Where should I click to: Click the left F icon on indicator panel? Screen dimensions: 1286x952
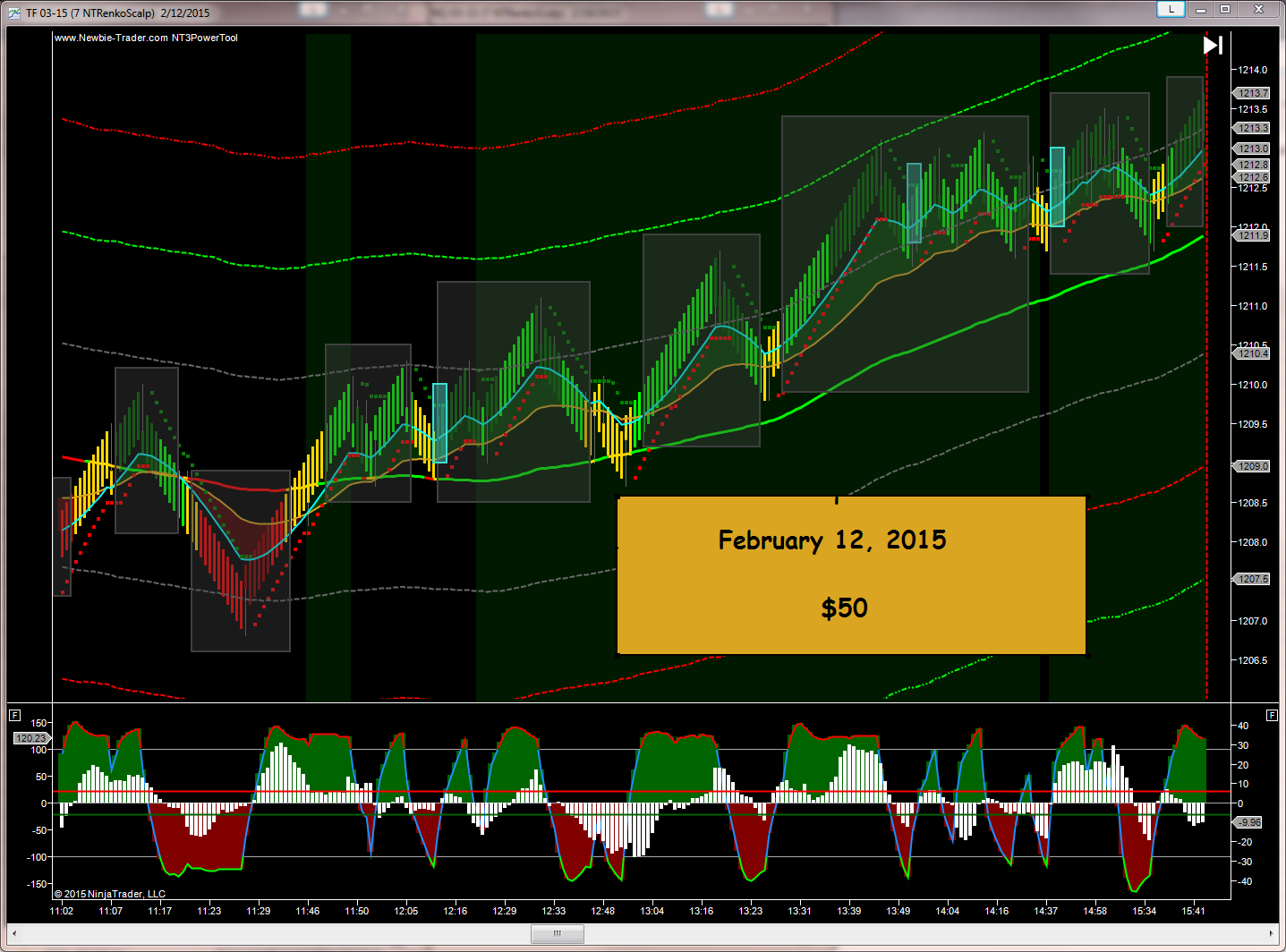(14, 715)
